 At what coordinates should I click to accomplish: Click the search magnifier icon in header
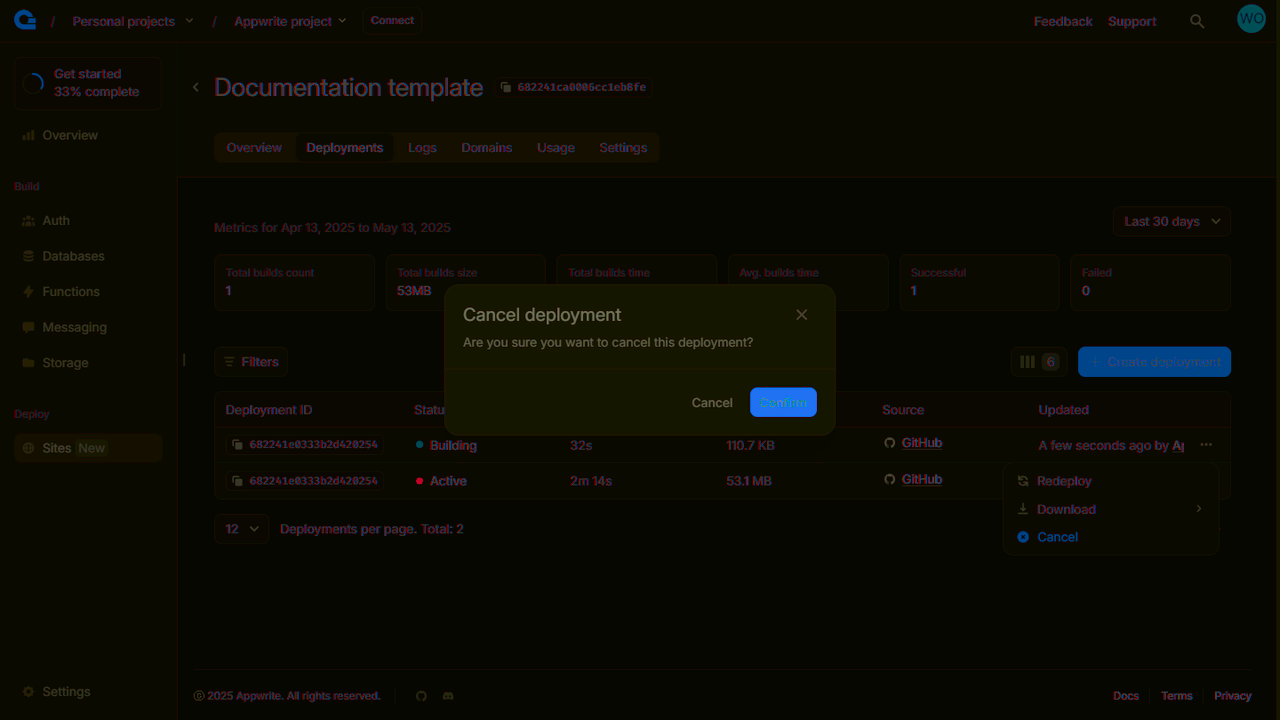tap(1197, 21)
